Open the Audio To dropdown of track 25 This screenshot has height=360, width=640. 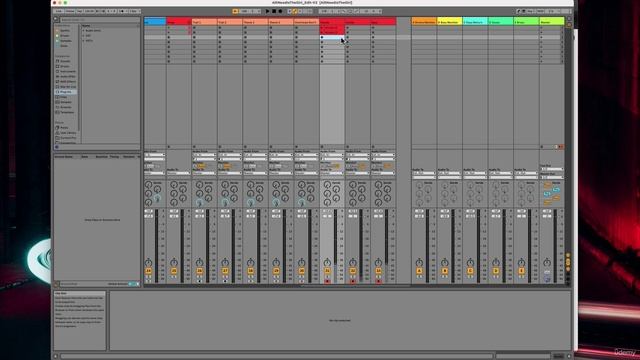178,173
